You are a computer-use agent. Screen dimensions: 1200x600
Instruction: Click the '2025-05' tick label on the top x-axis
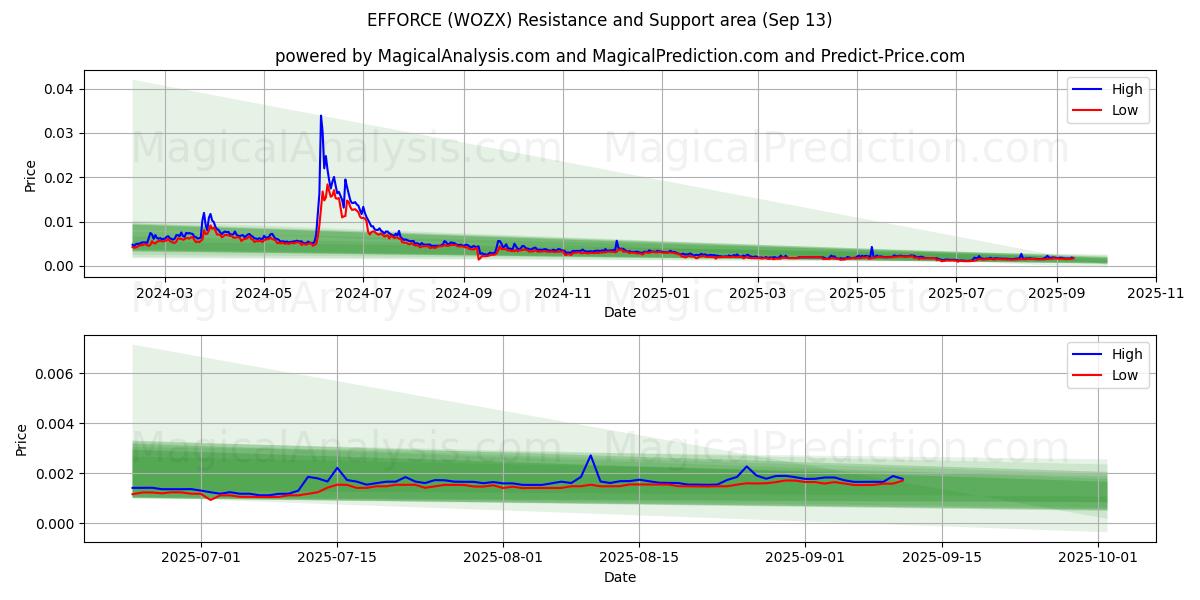(x=858, y=294)
